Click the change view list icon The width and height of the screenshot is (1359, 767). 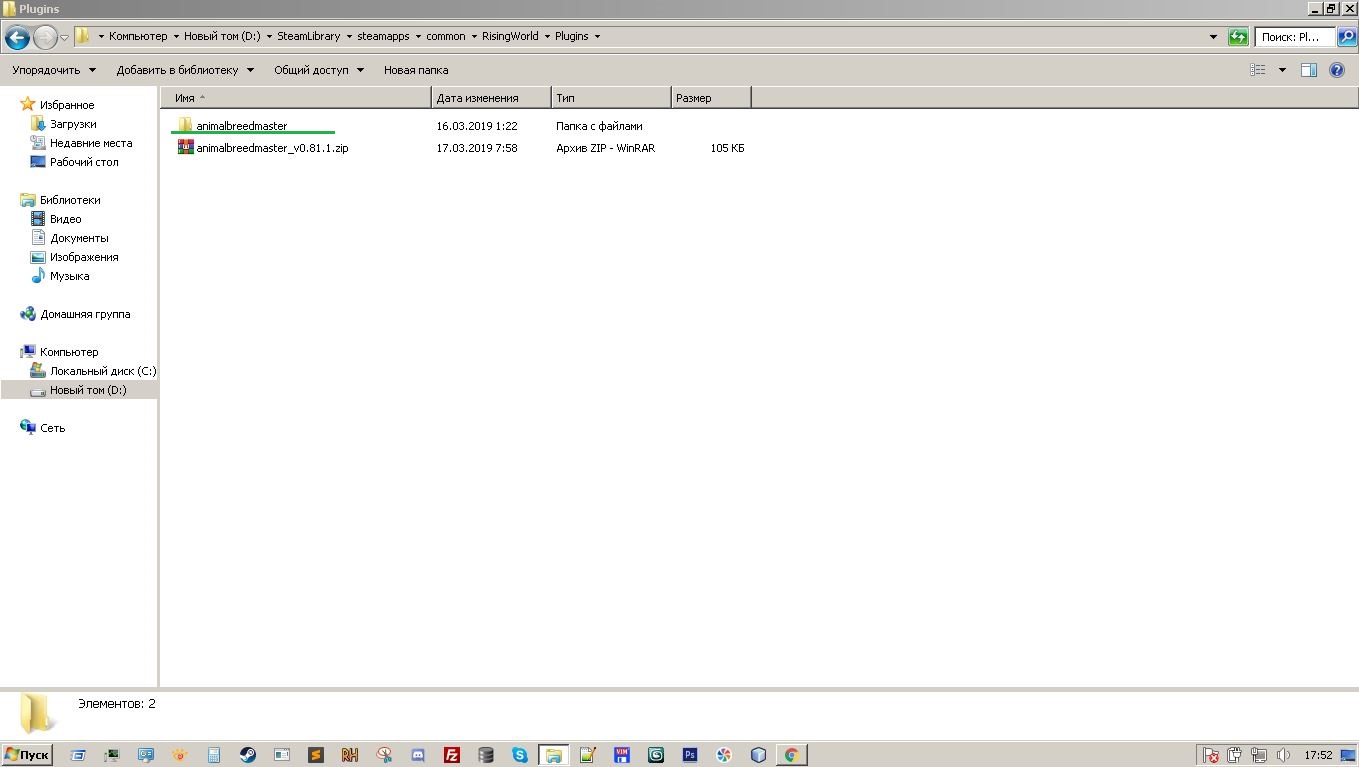click(1258, 70)
